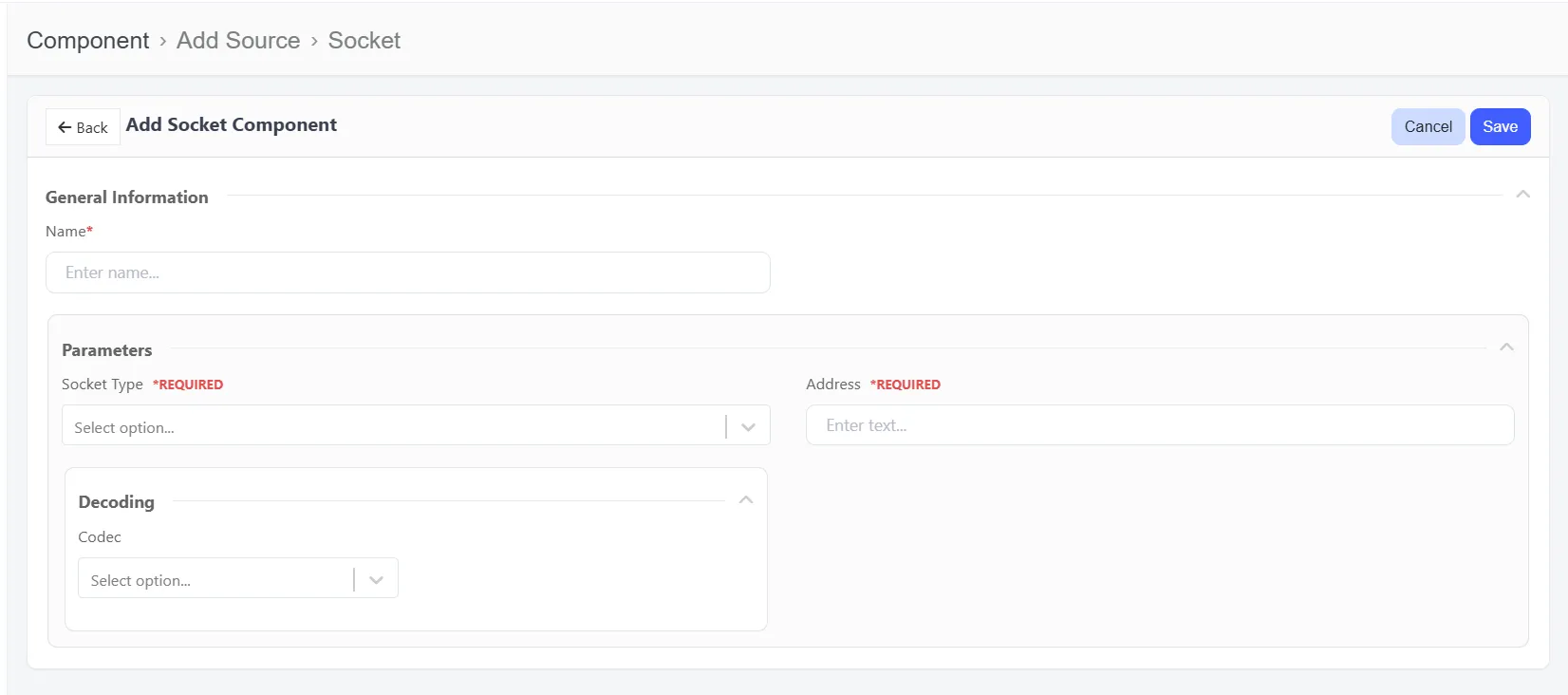Viewport: 1568px width, 695px height.
Task: Click the Add Socket Component heading
Action: pos(232,125)
